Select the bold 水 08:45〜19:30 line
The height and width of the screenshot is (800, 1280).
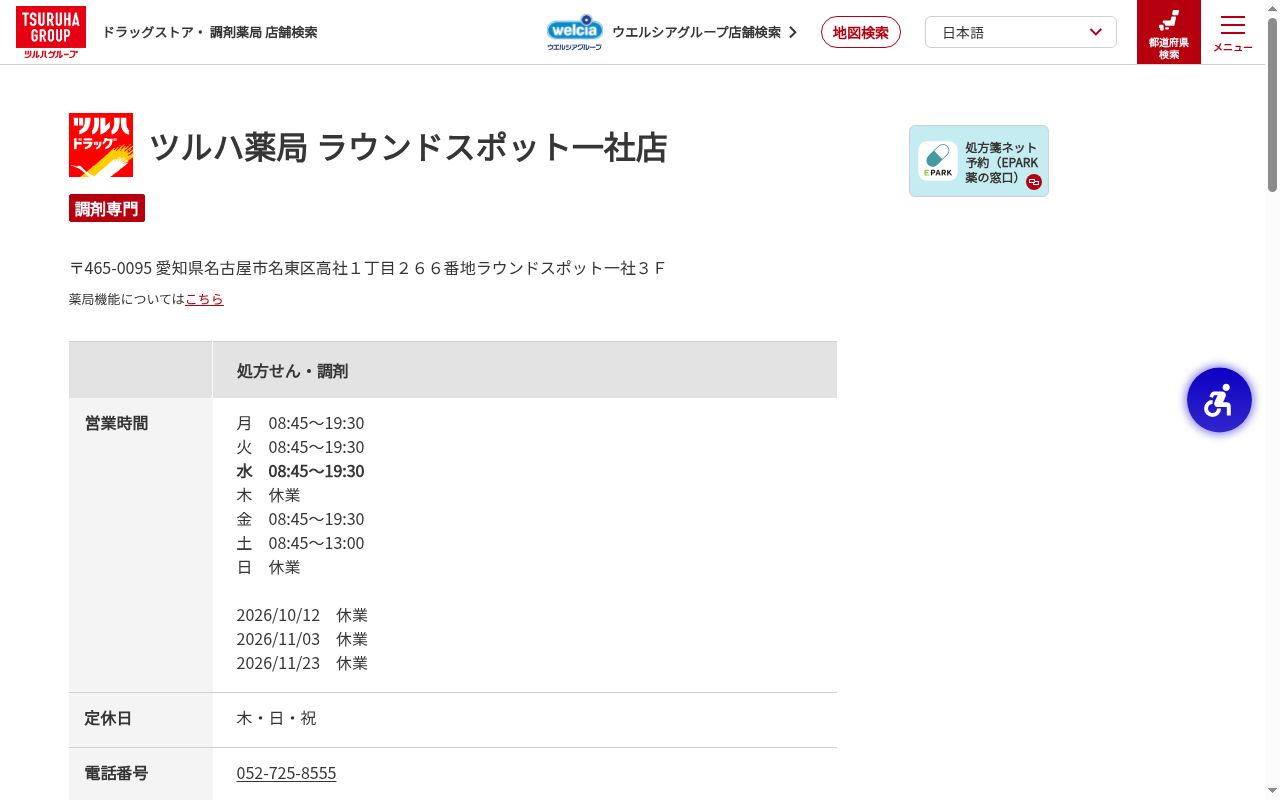coord(300,471)
